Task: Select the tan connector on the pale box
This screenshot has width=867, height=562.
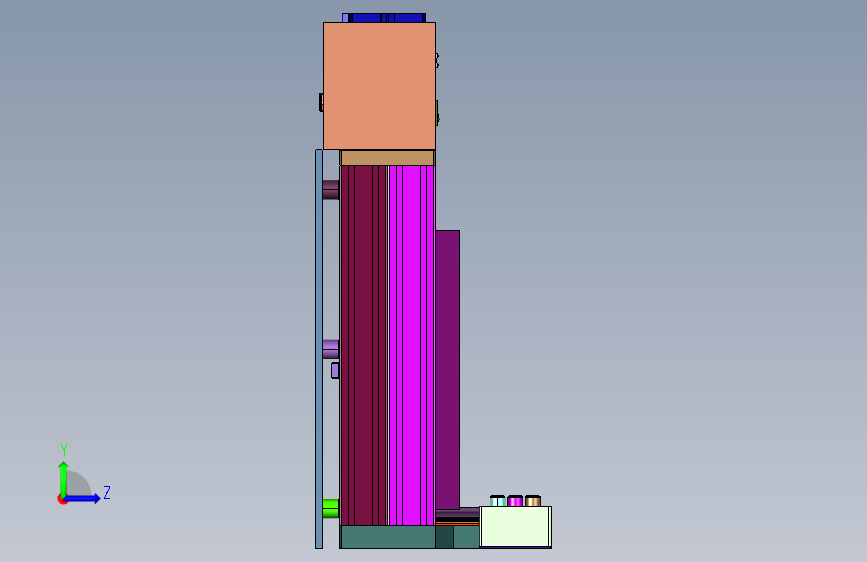Action: point(533,501)
